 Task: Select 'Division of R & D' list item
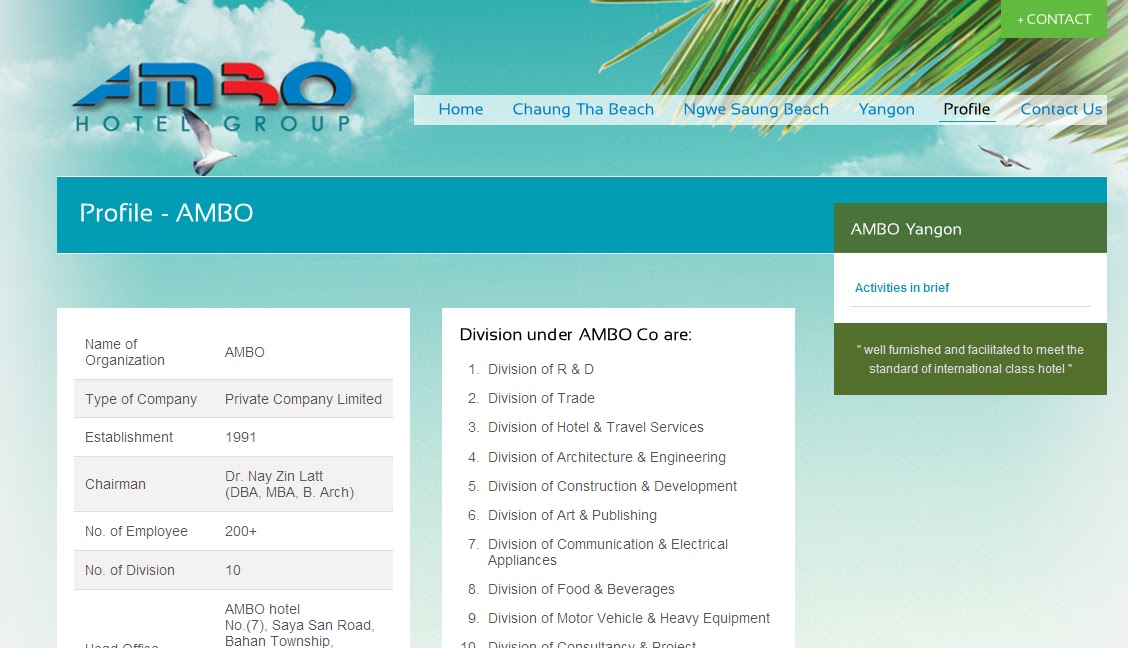tap(540, 370)
